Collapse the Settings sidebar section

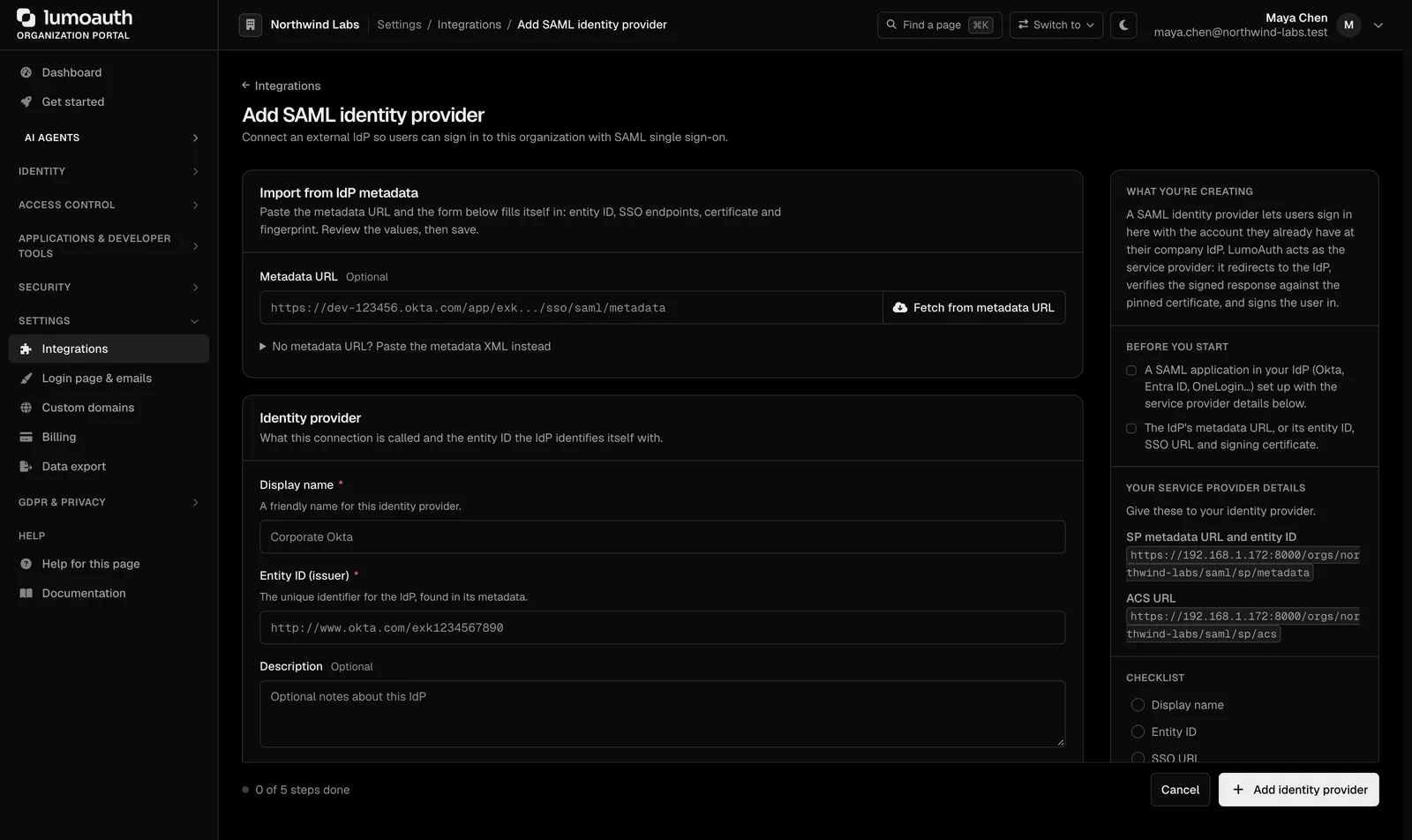(109, 321)
